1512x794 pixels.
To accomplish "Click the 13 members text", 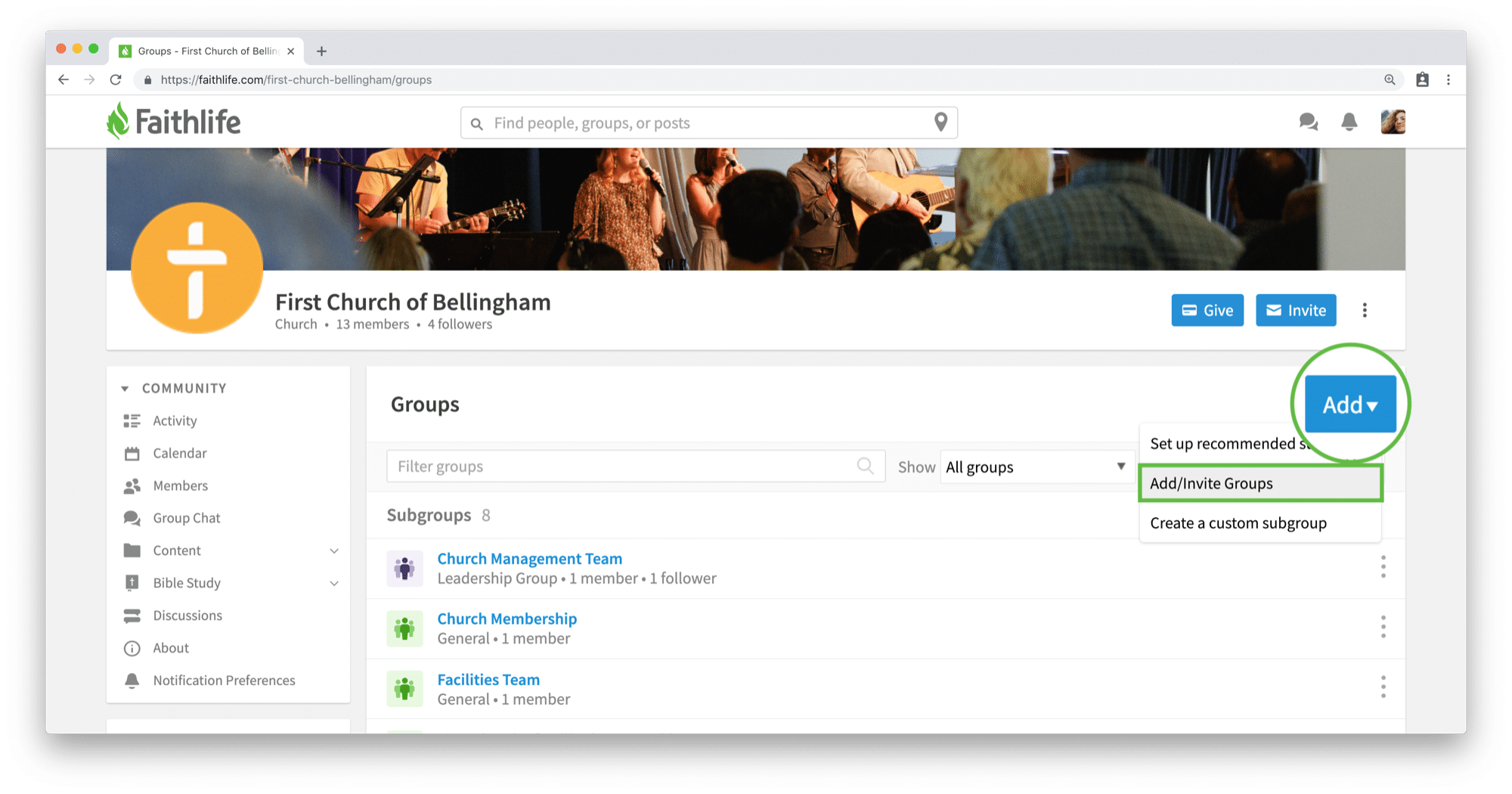I will pos(373,324).
